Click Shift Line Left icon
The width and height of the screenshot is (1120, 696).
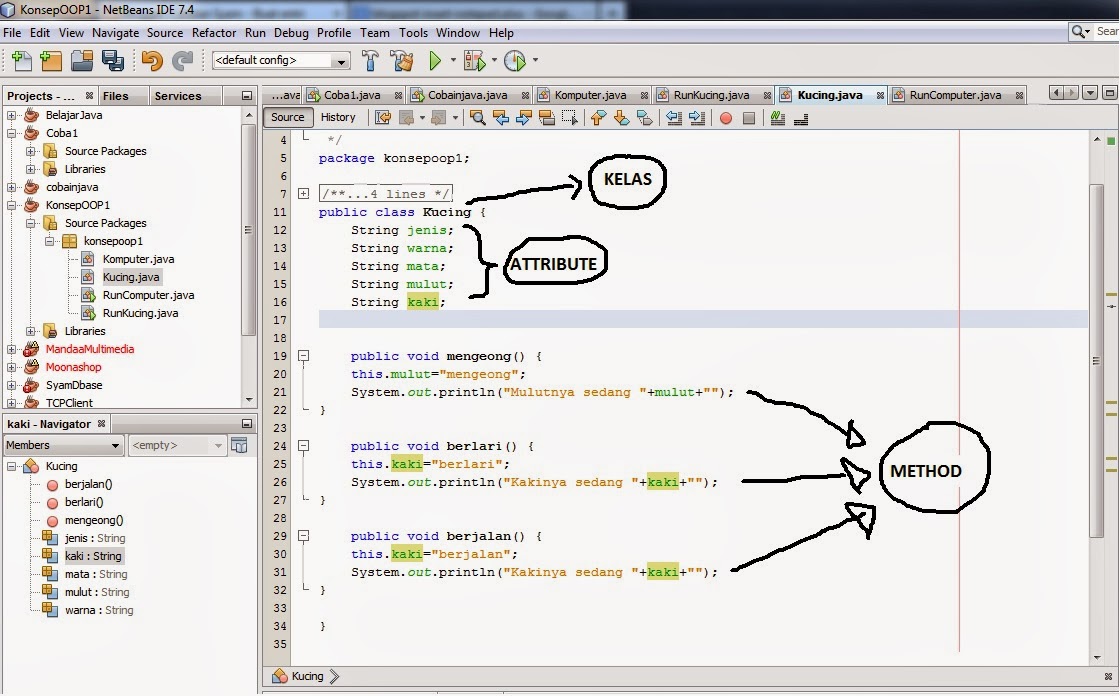coord(674,118)
